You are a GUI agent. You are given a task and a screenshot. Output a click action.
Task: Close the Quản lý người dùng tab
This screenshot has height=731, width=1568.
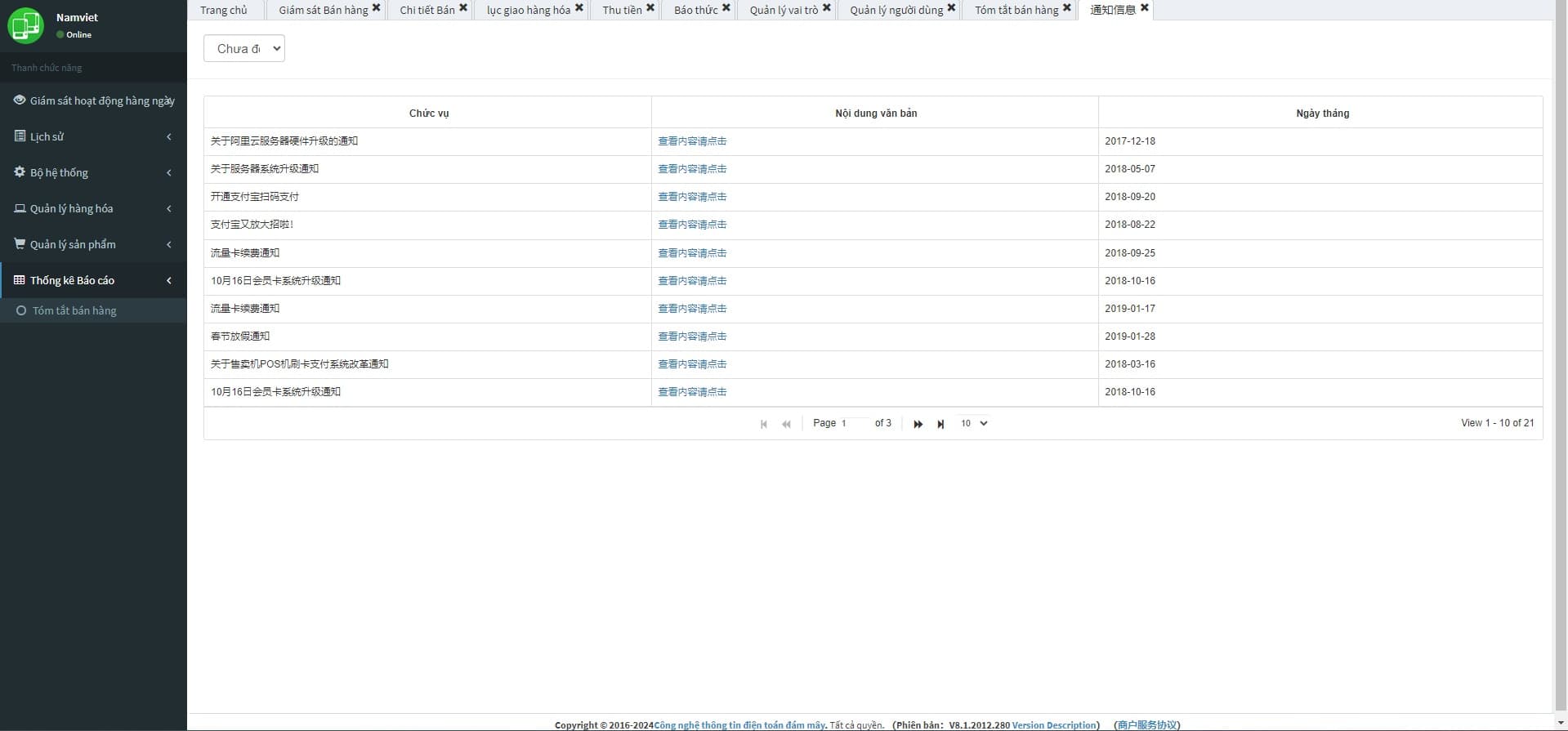[x=951, y=8]
